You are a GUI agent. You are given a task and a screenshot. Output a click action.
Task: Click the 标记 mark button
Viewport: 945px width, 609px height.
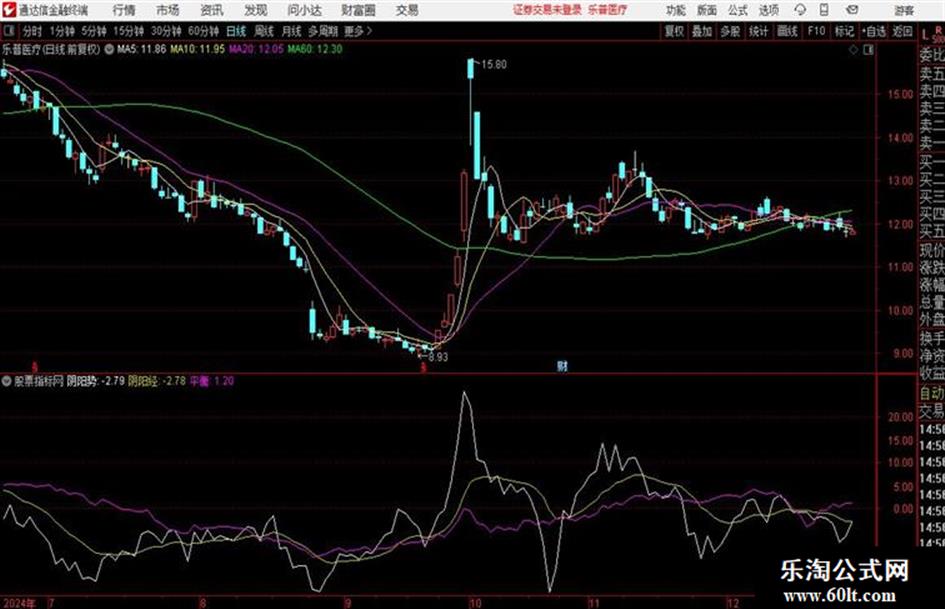pyautogui.click(x=844, y=31)
